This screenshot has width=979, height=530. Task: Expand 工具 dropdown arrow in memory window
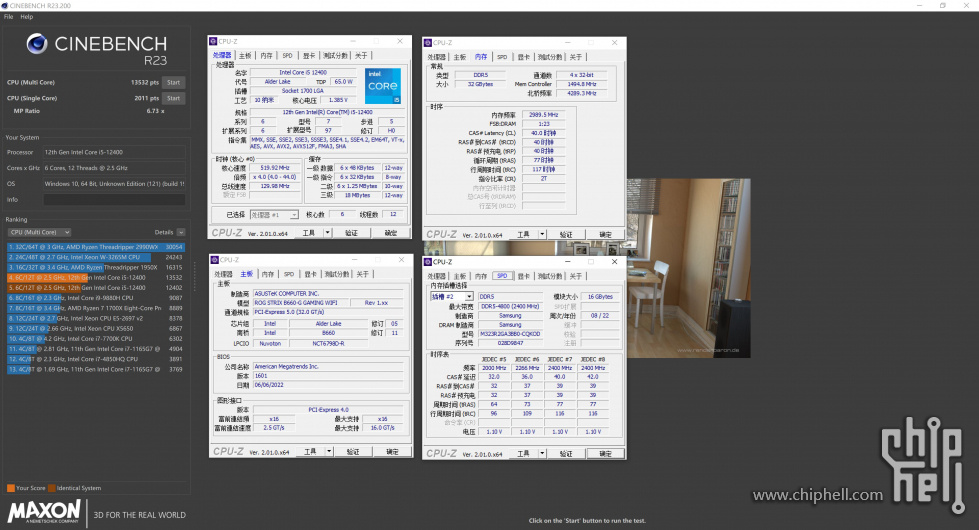(x=542, y=234)
